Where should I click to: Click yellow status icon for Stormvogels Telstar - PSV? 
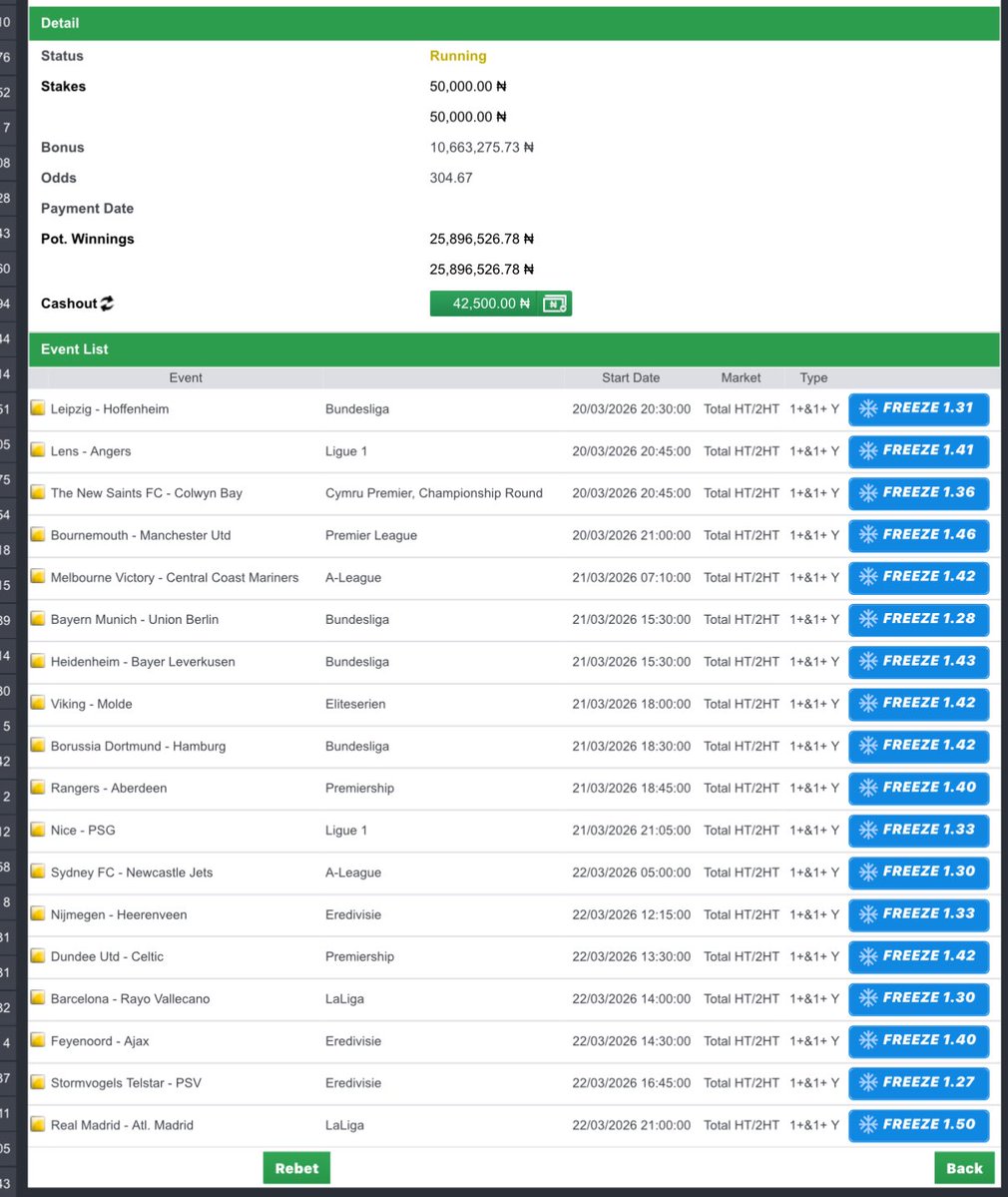point(37,1082)
